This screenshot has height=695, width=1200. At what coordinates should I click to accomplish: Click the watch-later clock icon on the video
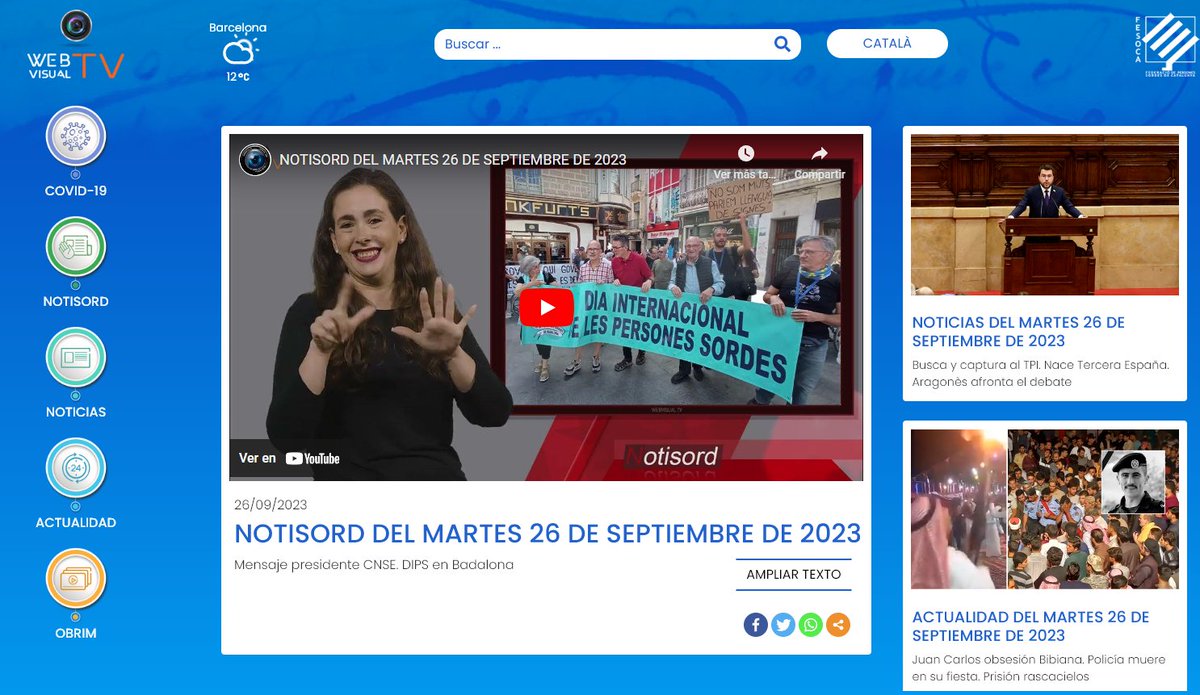point(747,155)
